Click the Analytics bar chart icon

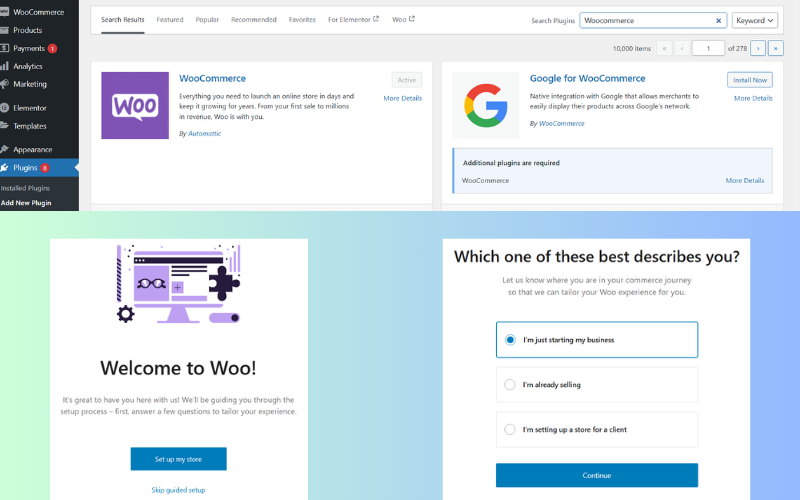click(x=4, y=66)
